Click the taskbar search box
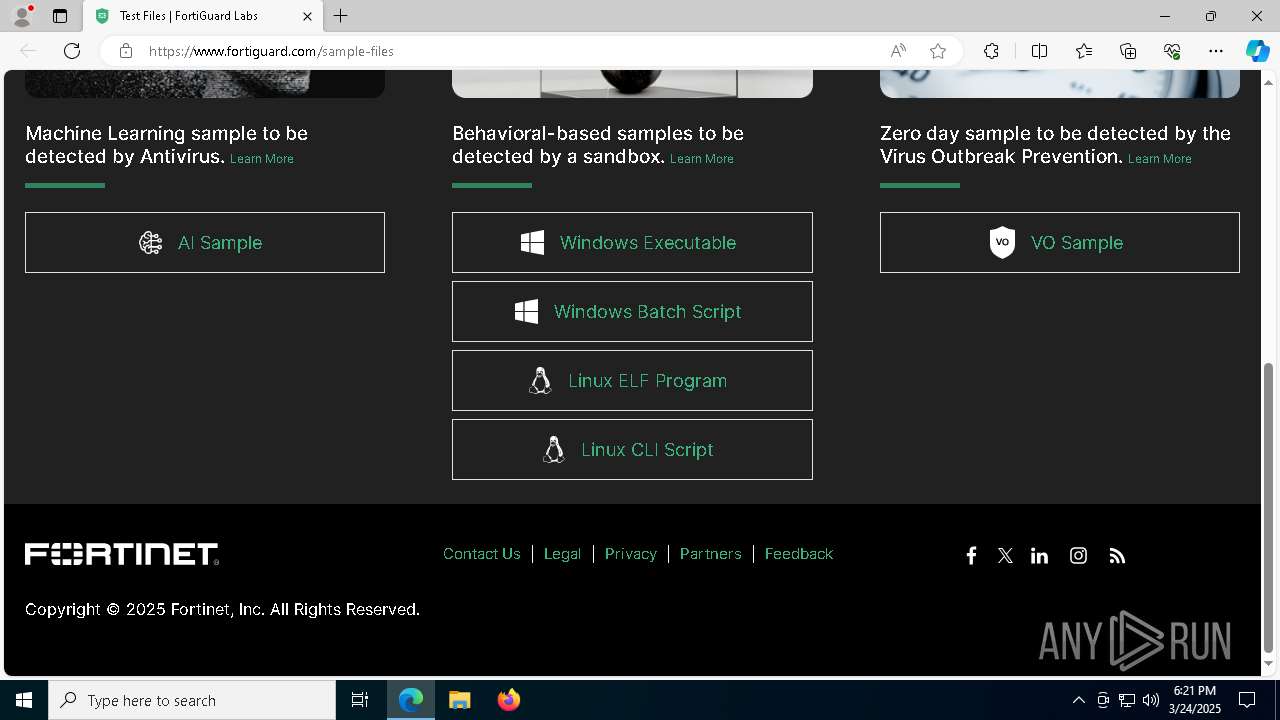 coord(192,700)
